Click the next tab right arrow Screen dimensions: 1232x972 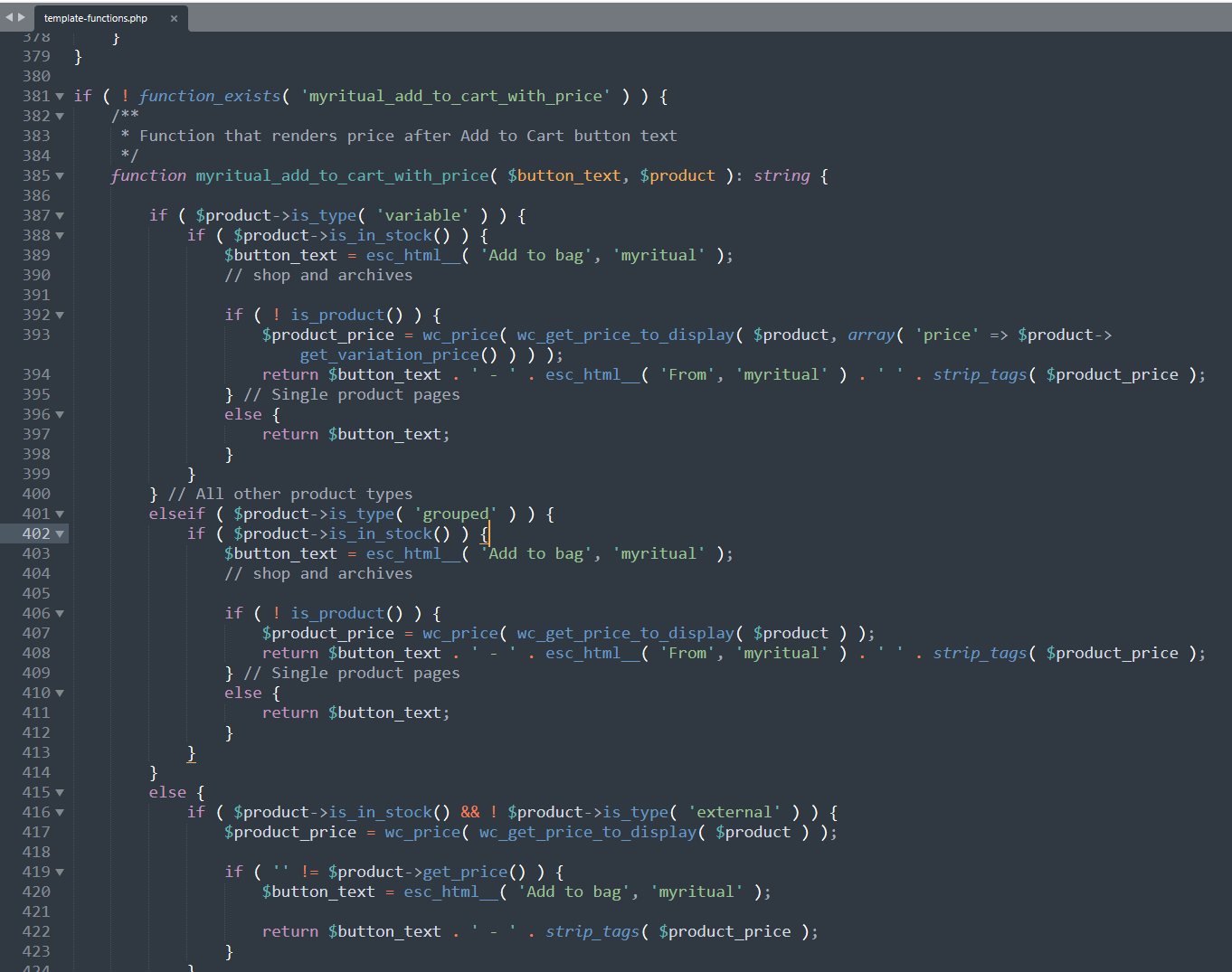coord(22,17)
